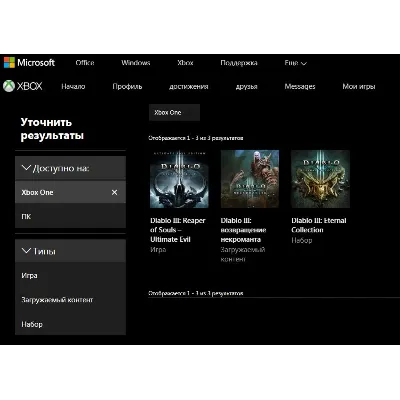Click the top results count text
The image size is (400, 400).
click(x=196, y=138)
